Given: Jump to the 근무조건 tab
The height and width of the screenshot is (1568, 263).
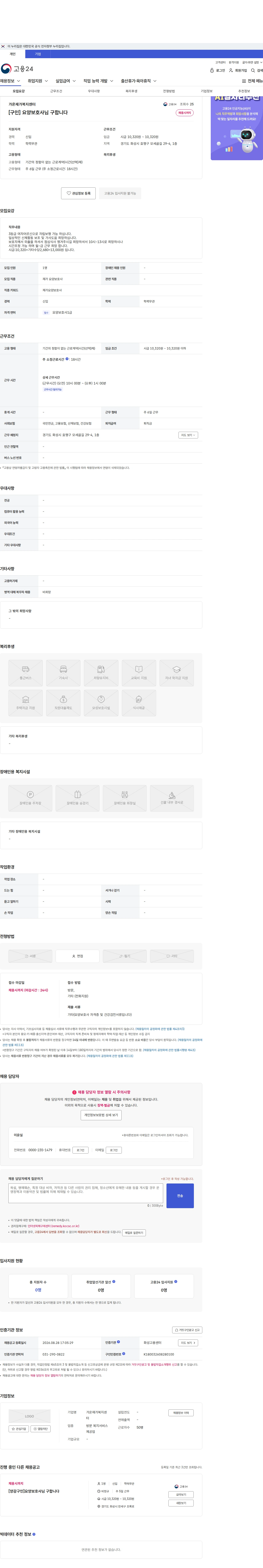Looking at the screenshot, I should pos(56,91).
